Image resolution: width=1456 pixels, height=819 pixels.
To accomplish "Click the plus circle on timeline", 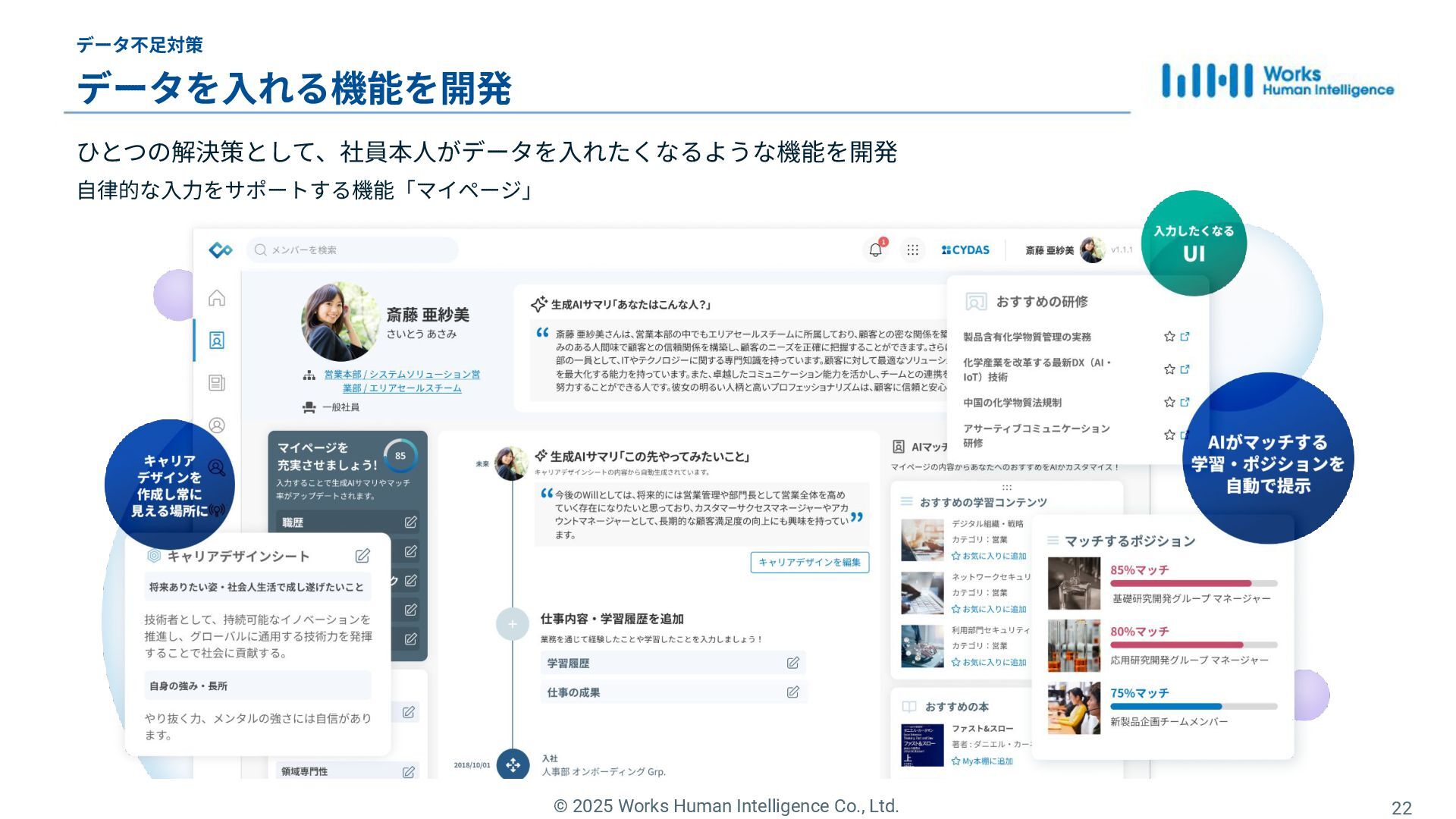I will point(513,624).
